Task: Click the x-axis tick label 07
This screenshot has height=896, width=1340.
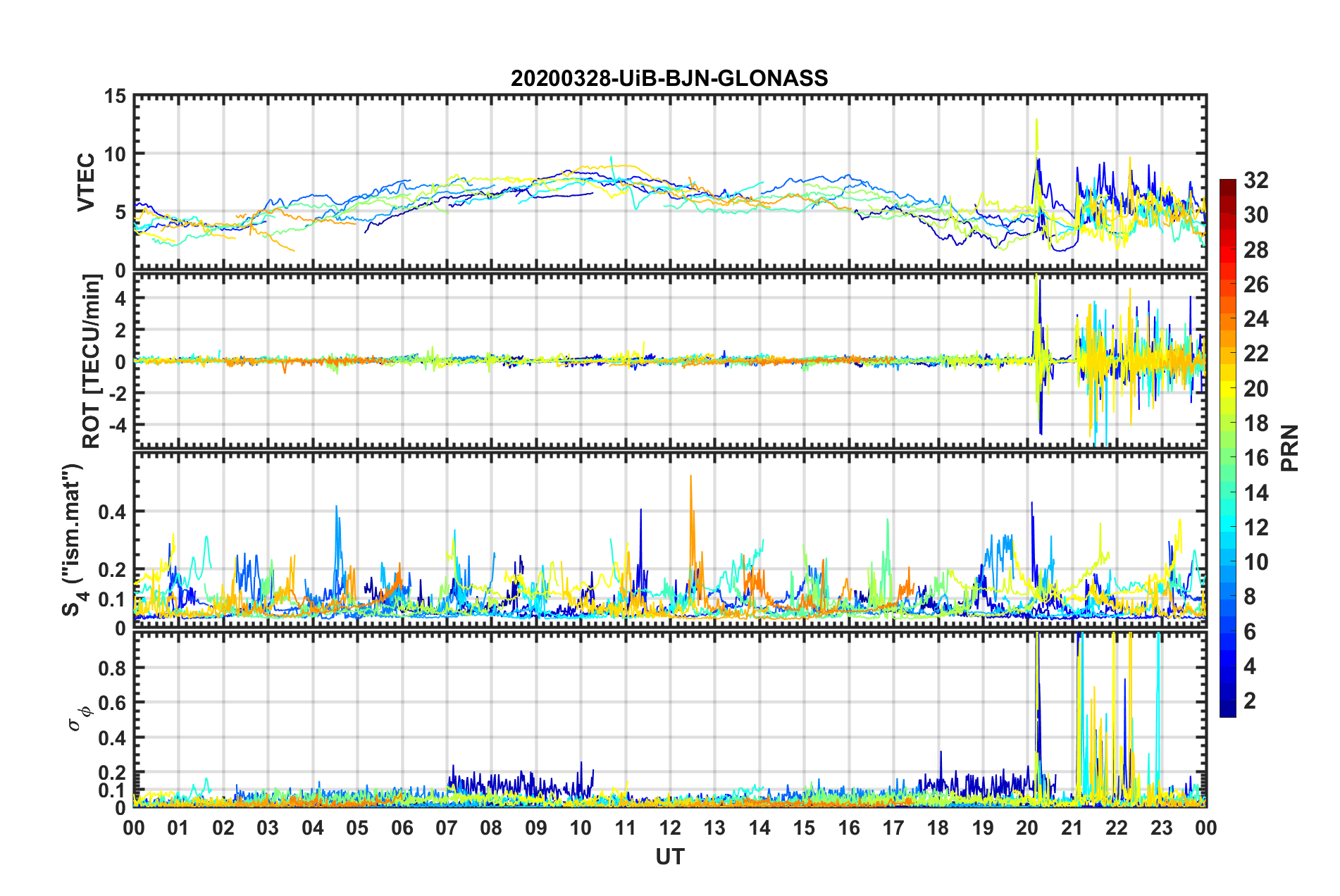Action: (x=447, y=828)
